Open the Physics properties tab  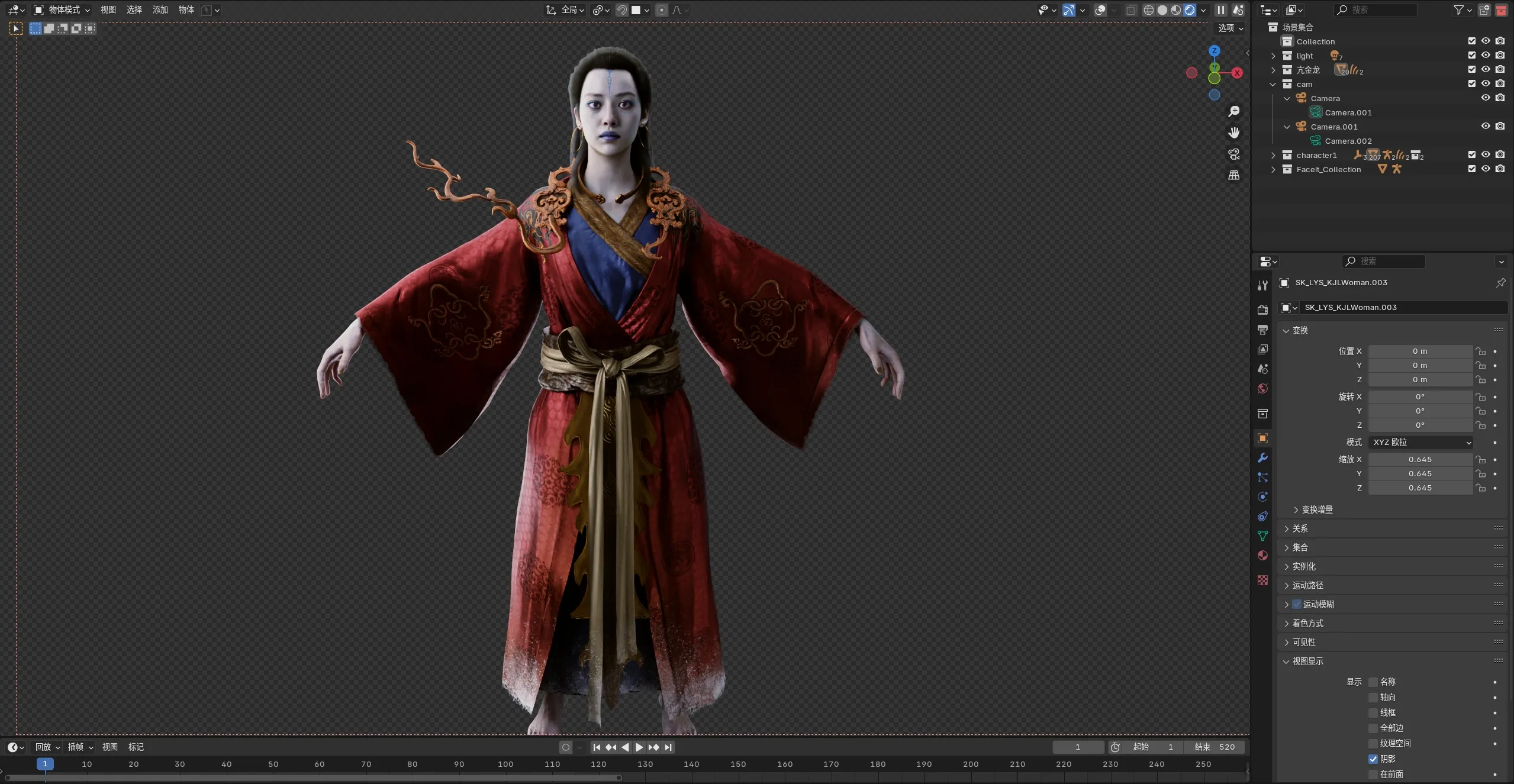click(1262, 496)
